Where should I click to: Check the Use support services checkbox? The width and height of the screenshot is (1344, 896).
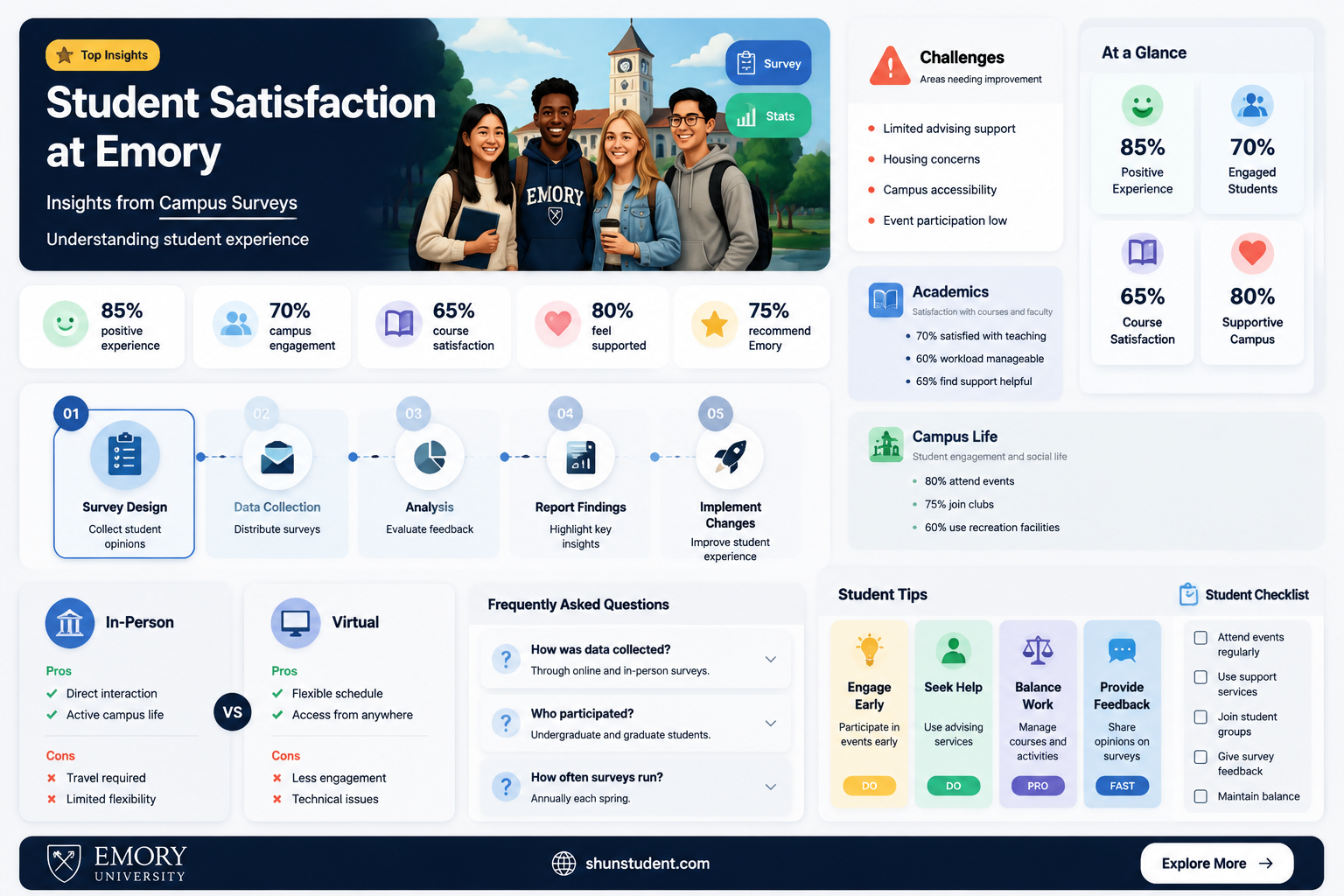[x=1200, y=677]
